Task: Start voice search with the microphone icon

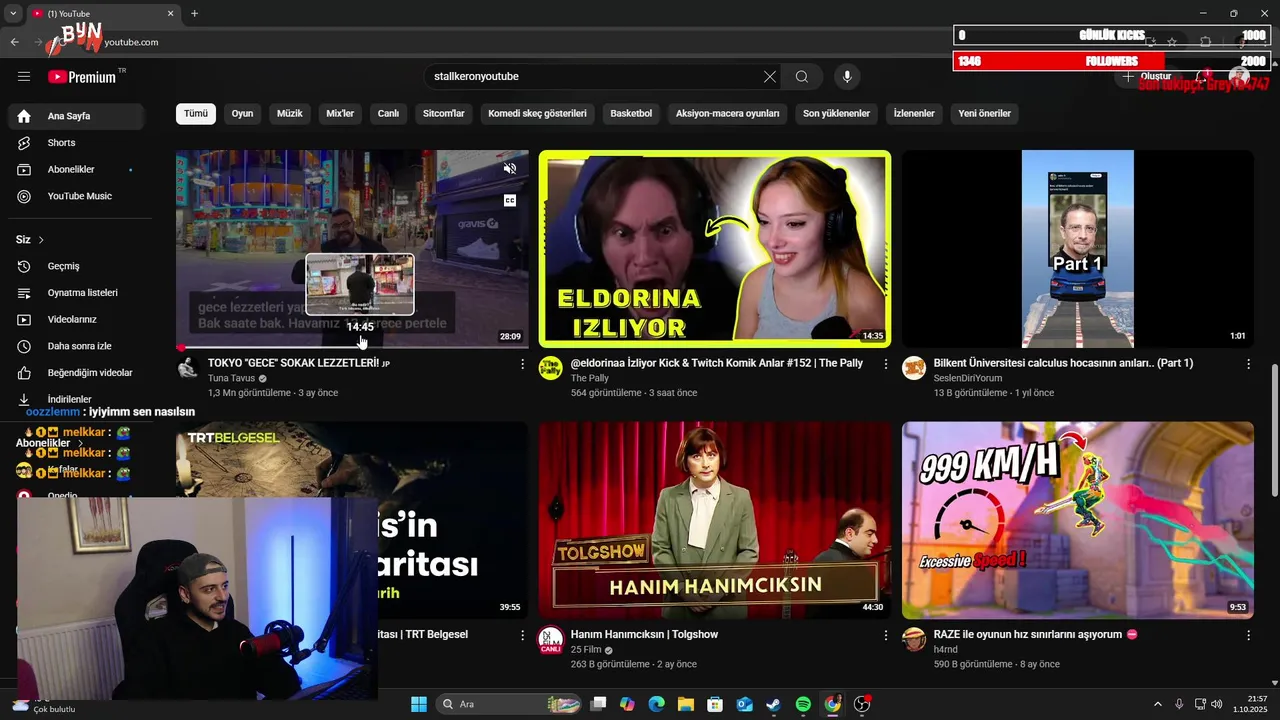Action: pyautogui.click(x=847, y=77)
